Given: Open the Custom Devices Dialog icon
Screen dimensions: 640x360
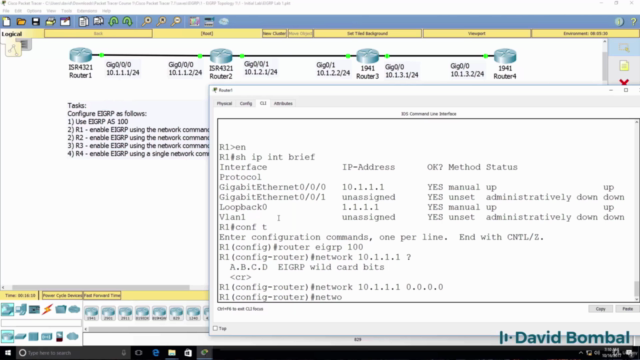Looking at the screenshot, I should pos(209,22).
